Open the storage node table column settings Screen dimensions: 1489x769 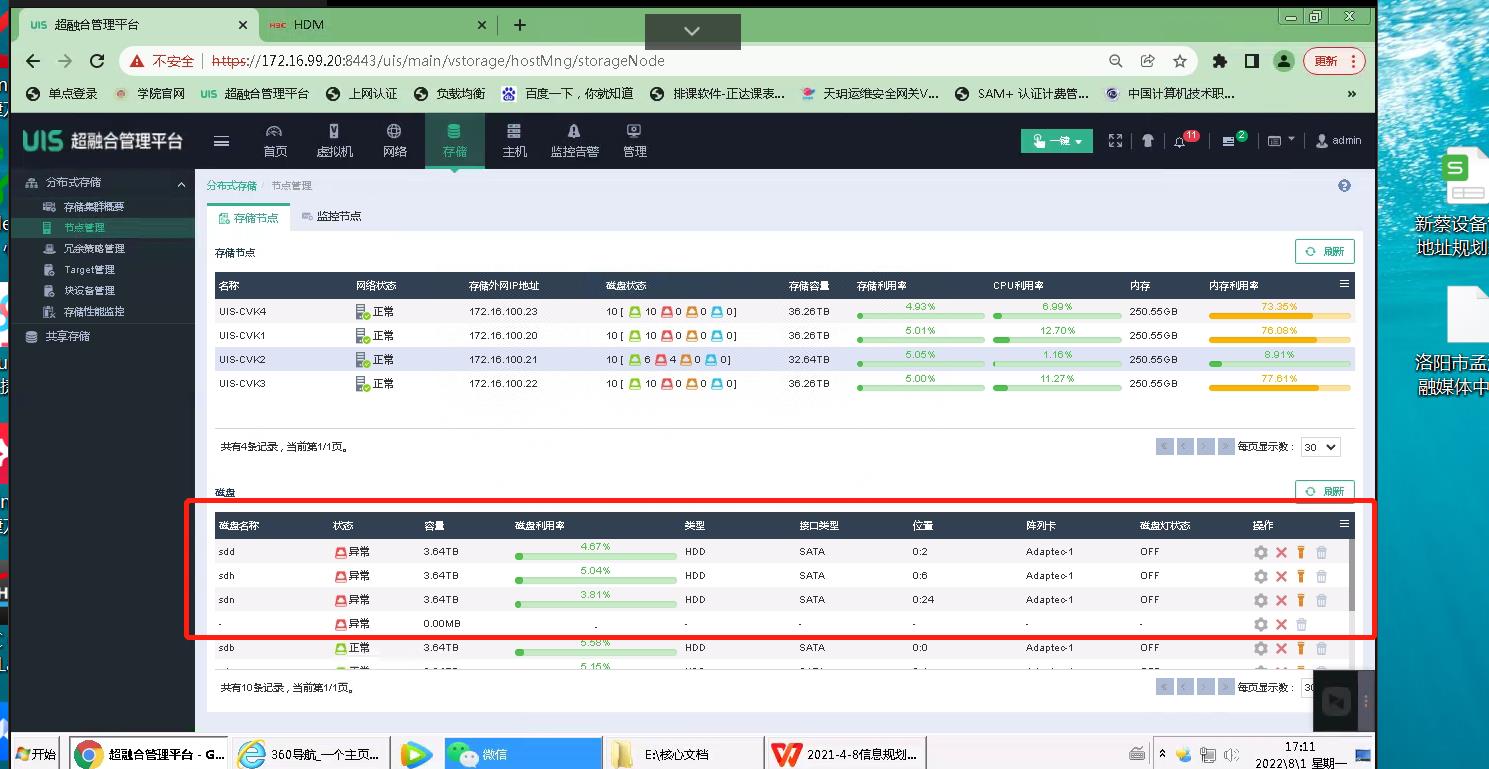1344,285
